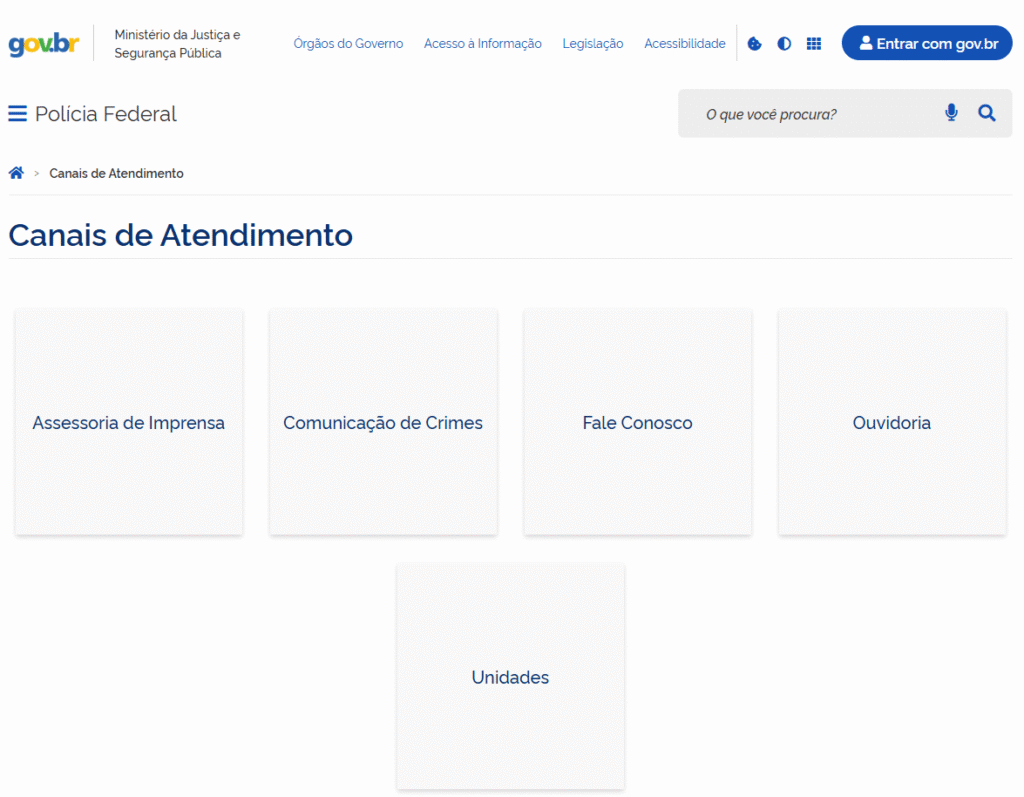
Task: Open Assessoria de Imprensa card
Action: (x=129, y=422)
